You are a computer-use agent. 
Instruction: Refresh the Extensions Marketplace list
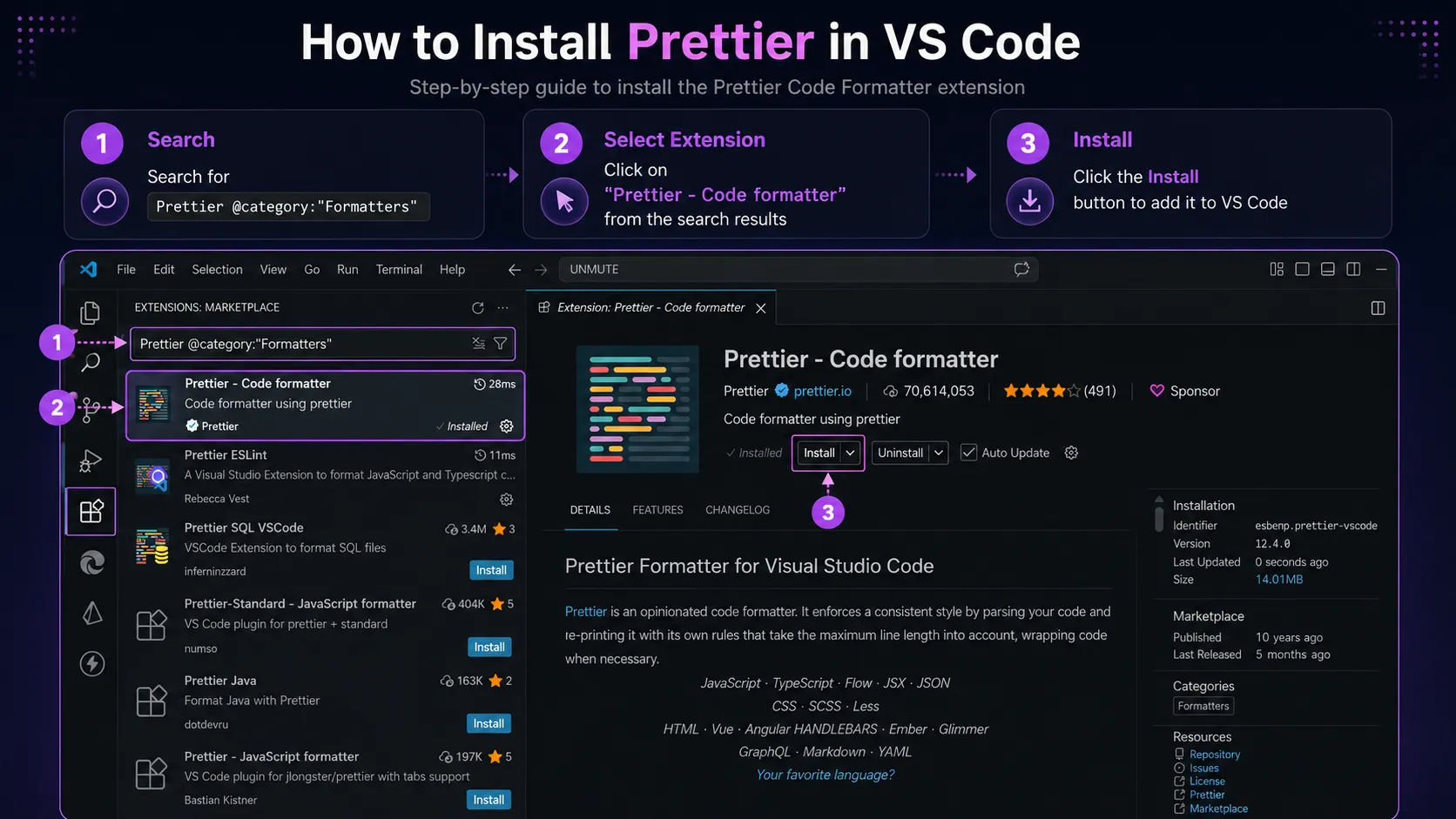477,308
